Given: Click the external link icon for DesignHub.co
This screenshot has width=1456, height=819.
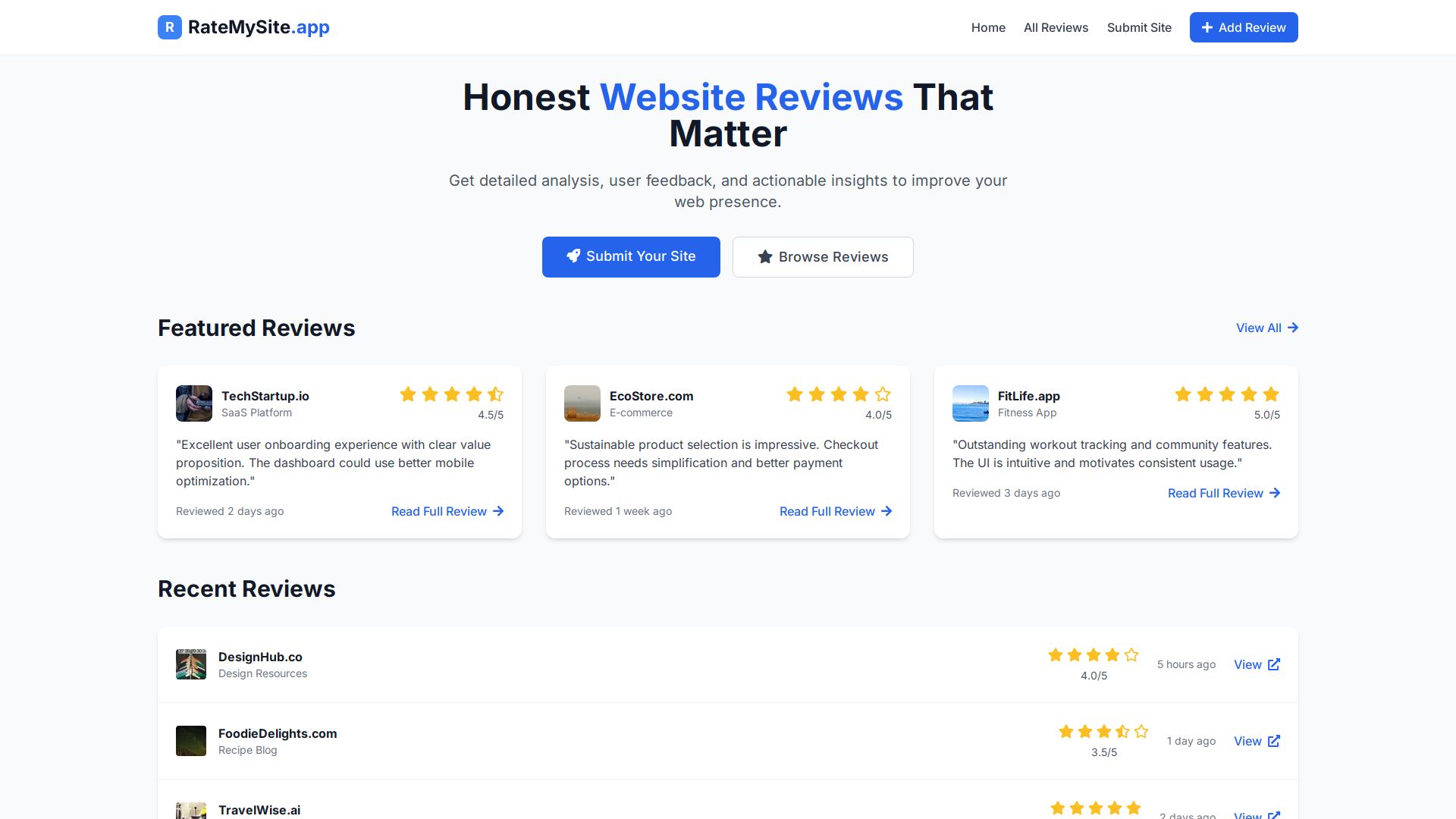Looking at the screenshot, I should click(1274, 664).
